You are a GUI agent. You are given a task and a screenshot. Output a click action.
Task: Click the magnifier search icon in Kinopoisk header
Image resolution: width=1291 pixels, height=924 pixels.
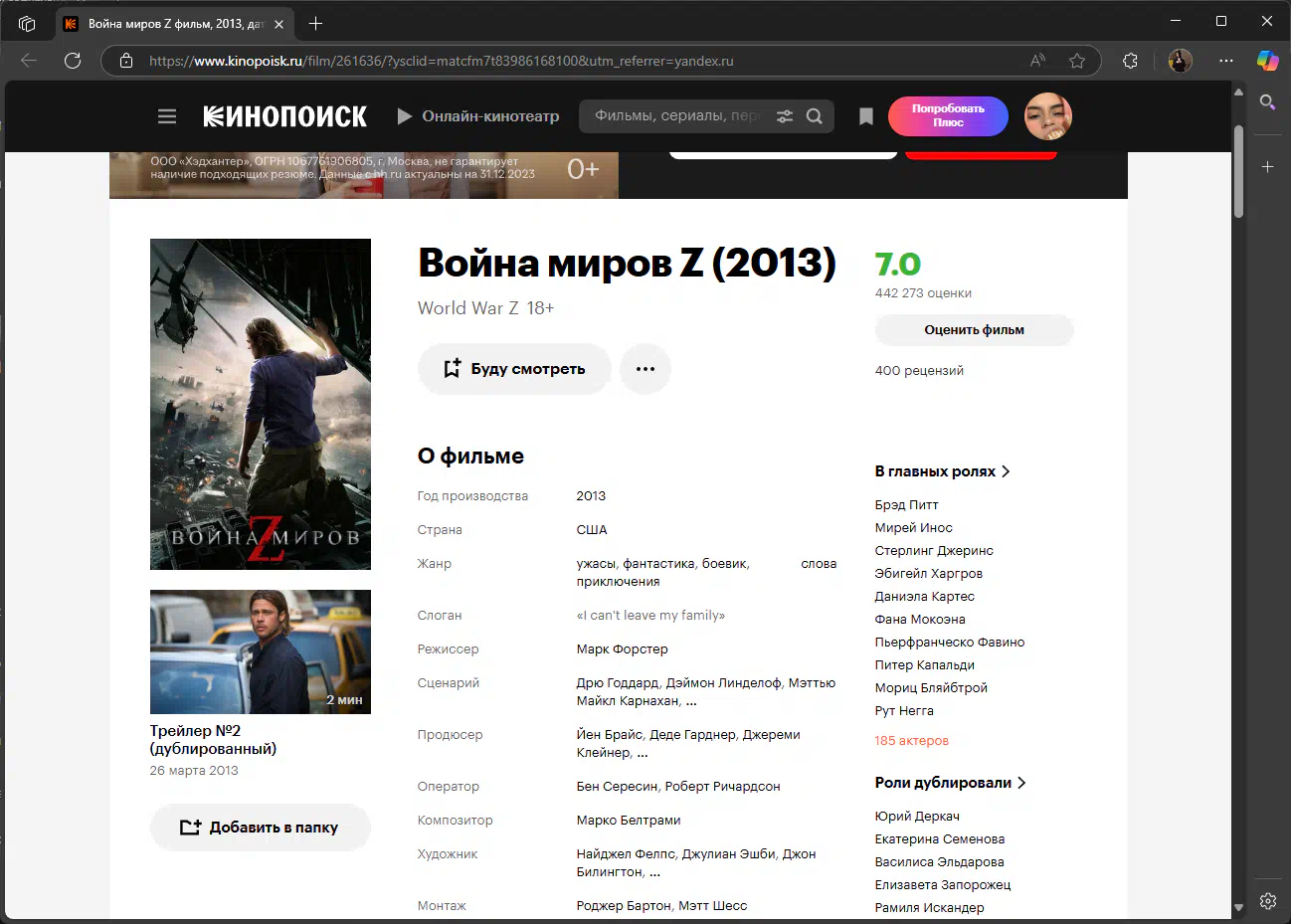click(815, 116)
